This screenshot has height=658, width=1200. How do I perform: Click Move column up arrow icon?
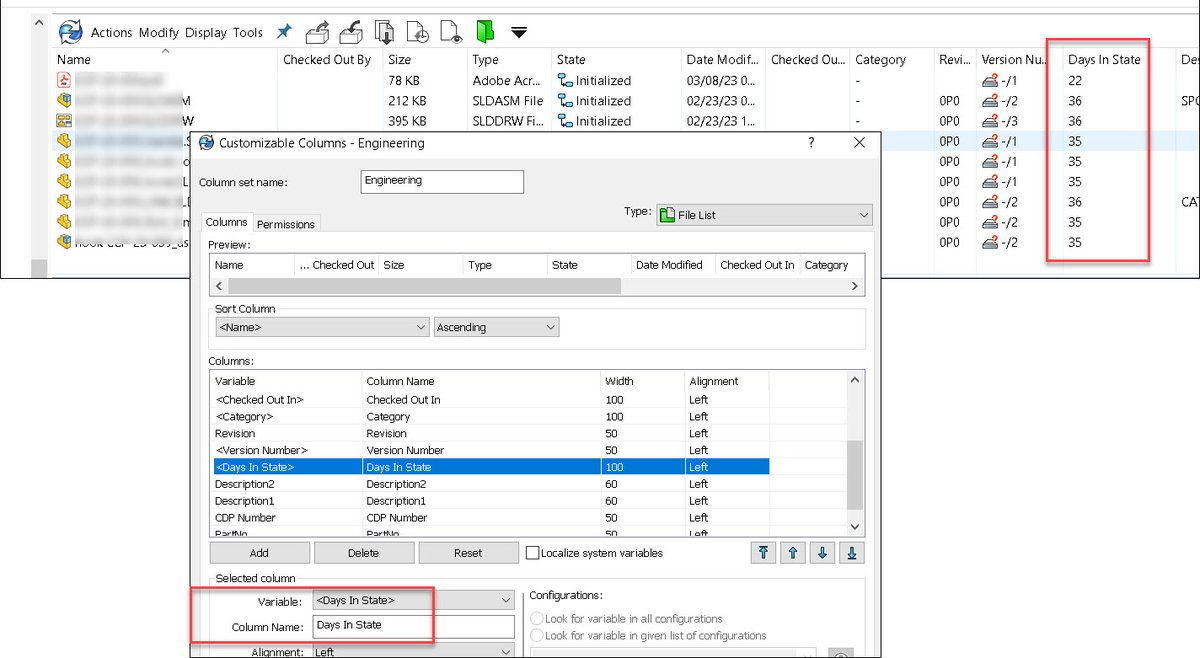pos(792,552)
